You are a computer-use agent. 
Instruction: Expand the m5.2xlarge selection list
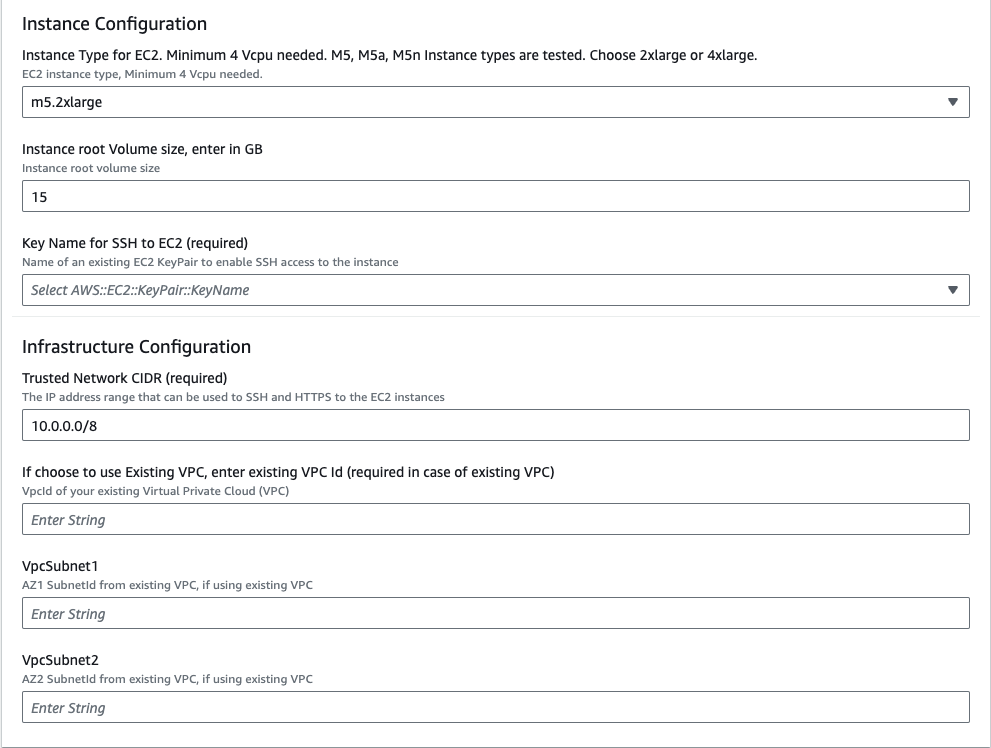pos(495,101)
